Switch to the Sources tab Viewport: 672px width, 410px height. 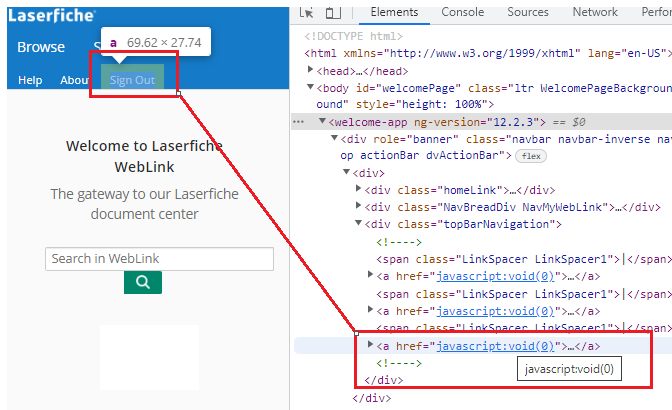coord(528,12)
